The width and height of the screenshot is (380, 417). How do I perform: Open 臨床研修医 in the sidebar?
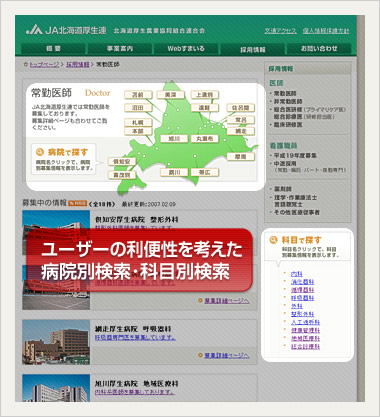[288, 125]
